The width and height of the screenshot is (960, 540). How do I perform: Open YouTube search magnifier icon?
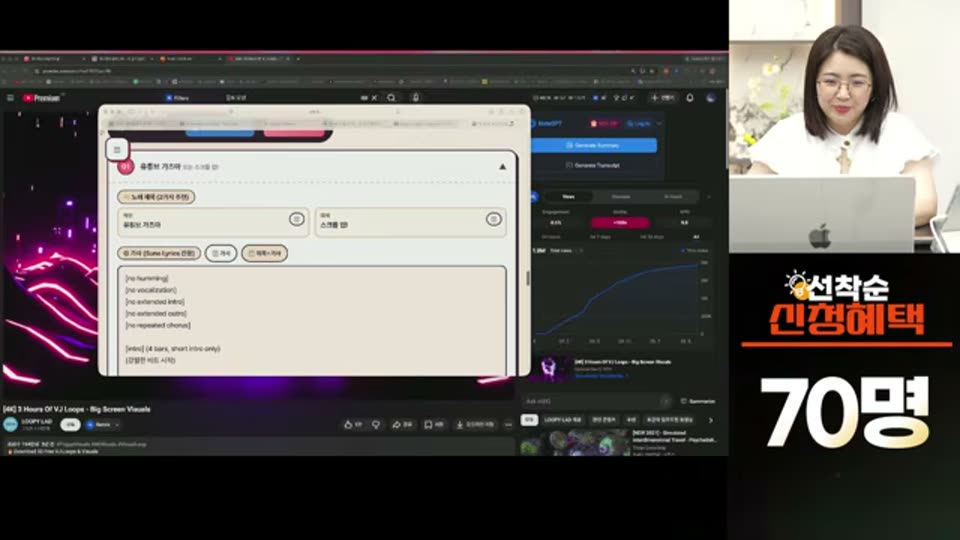391,98
